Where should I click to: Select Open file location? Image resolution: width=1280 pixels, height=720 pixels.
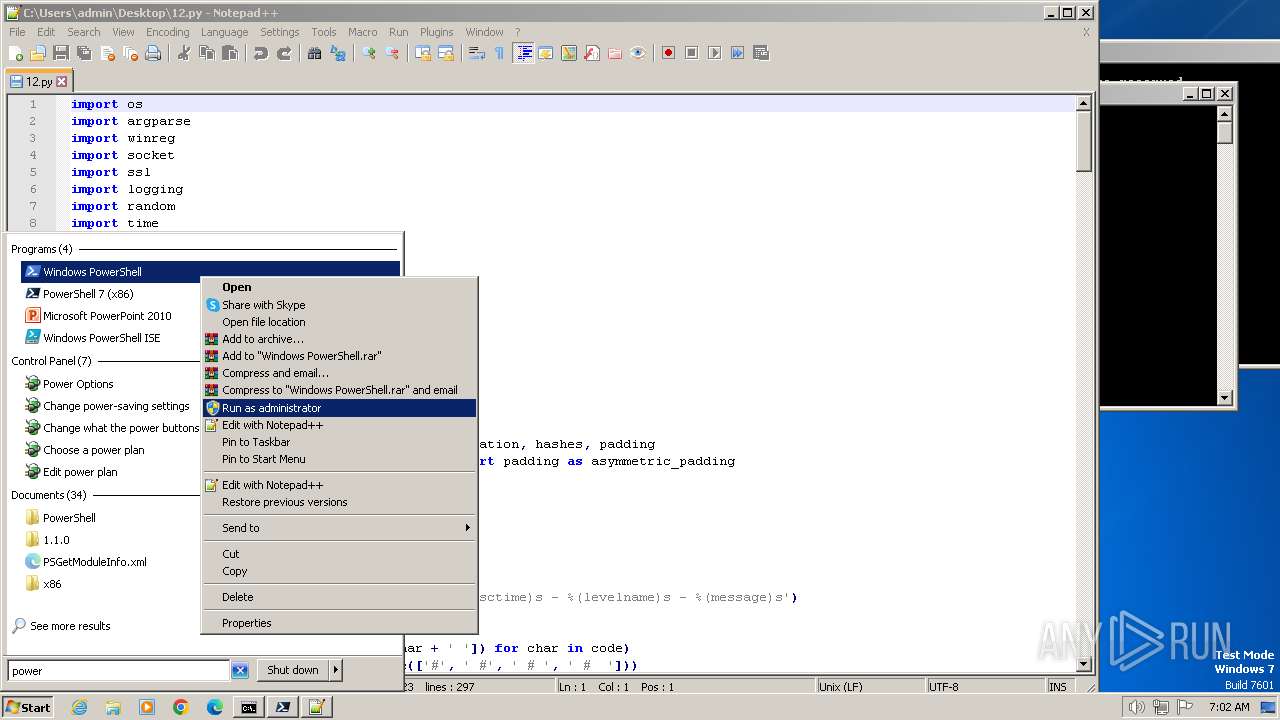click(x=340, y=322)
